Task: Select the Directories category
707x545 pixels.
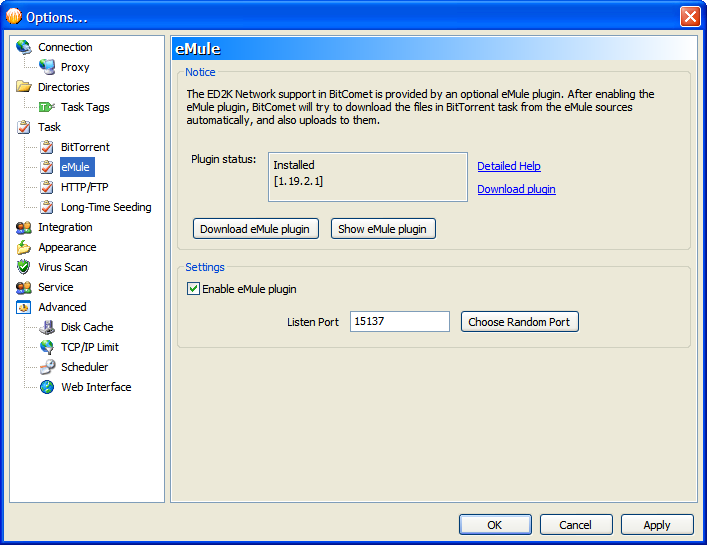Action: [64, 87]
